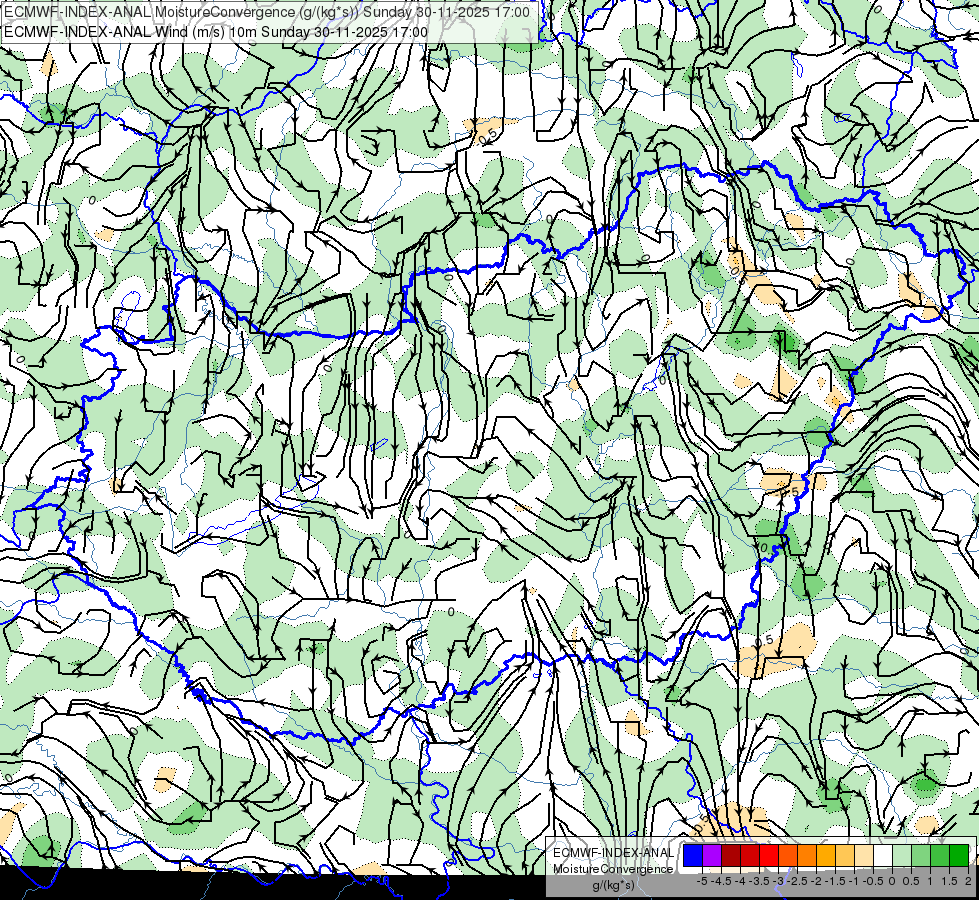Choose the amber swatch between -2 and -1.5
This screenshot has height=900, width=979.
click(826, 856)
